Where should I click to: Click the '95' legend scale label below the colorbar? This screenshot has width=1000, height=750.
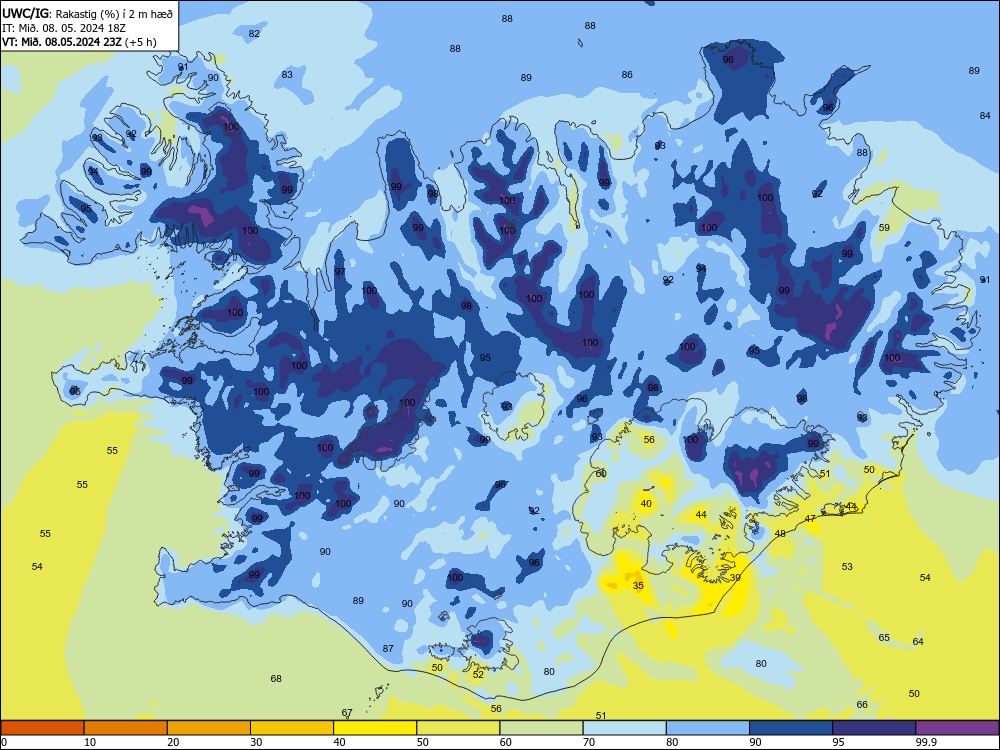838,742
